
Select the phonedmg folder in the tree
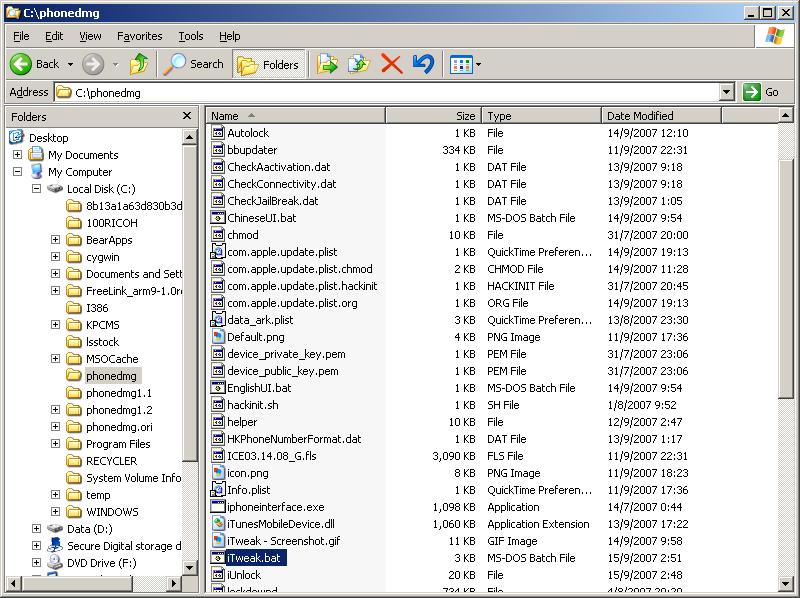coord(111,376)
